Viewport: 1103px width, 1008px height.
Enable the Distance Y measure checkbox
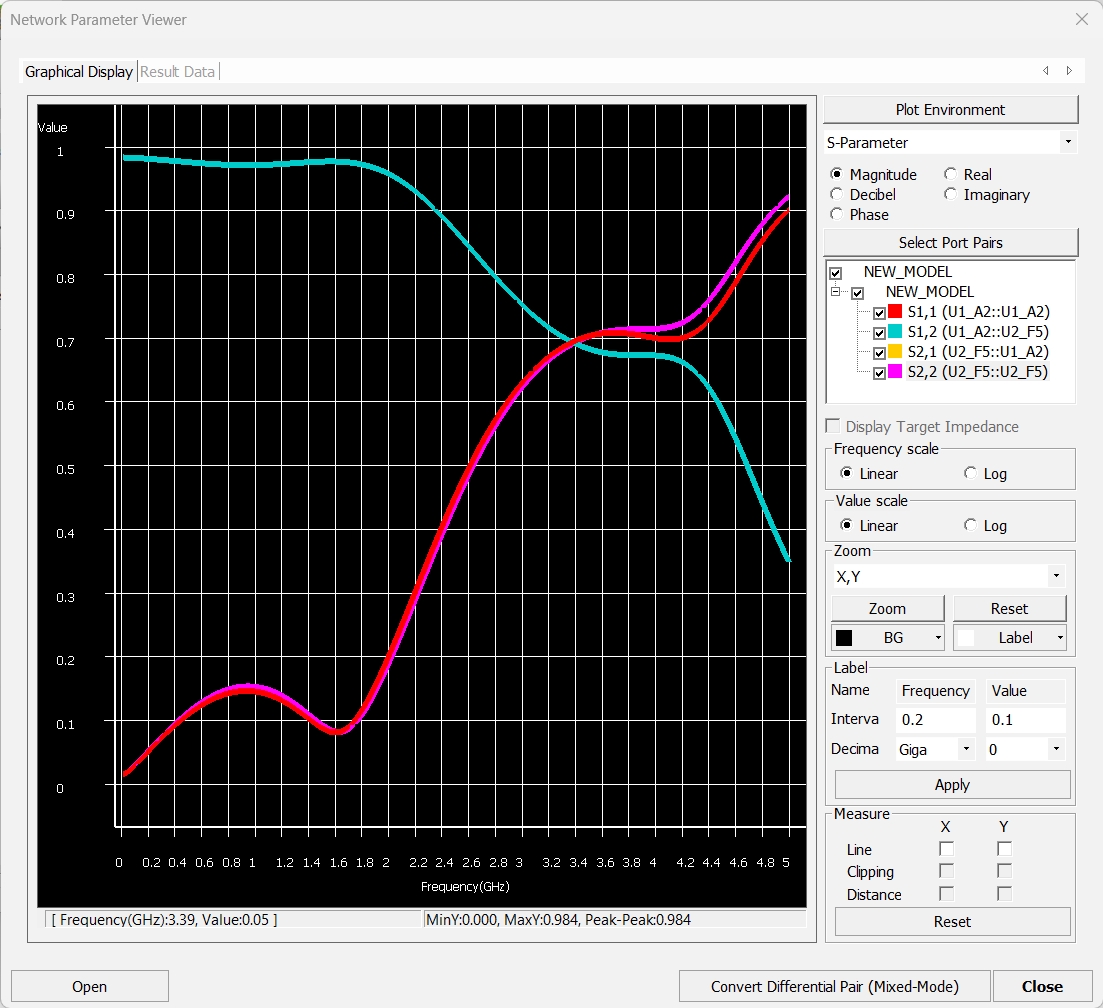point(1005,894)
